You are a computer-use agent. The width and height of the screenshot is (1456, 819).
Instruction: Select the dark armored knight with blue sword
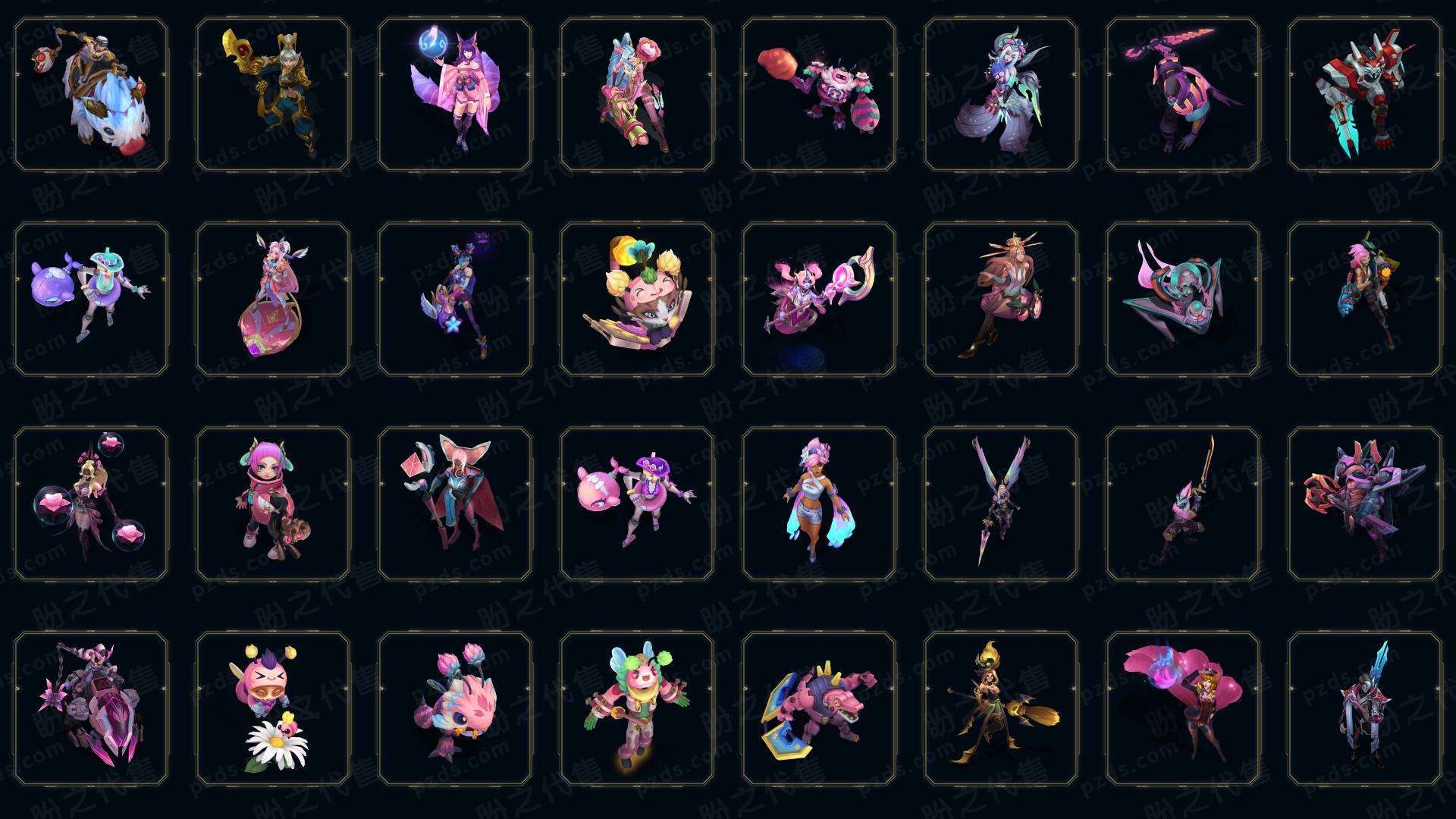click(1365, 708)
